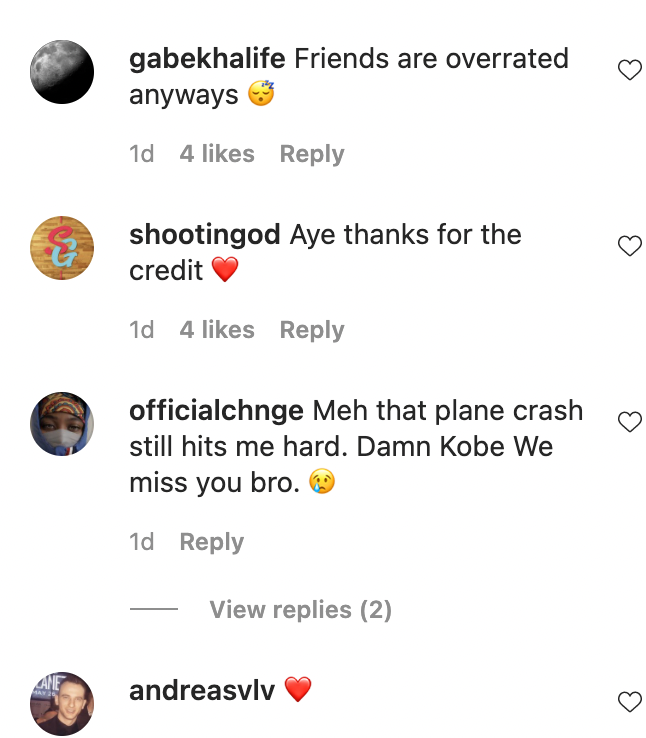
Task: Reply to gabekhalife's comment
Action: [312, 154]
